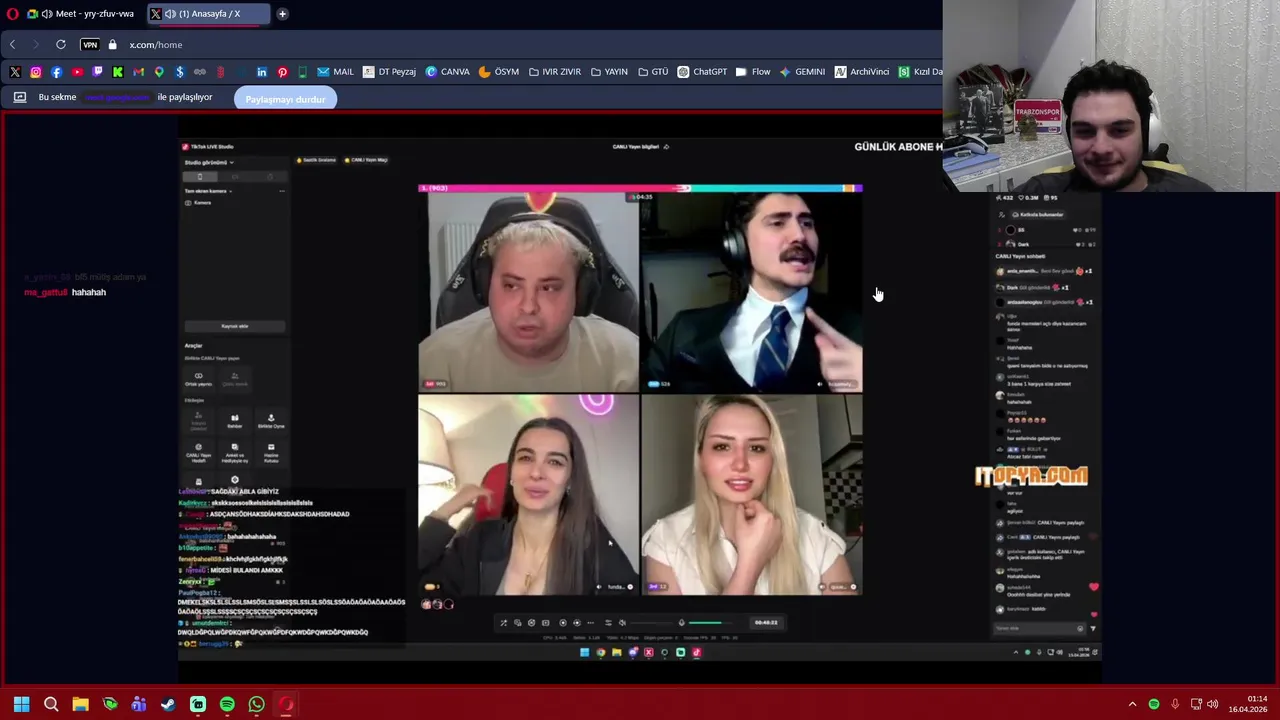
Task: Open the X bookmark icon
Action: [x=15, y=72]
